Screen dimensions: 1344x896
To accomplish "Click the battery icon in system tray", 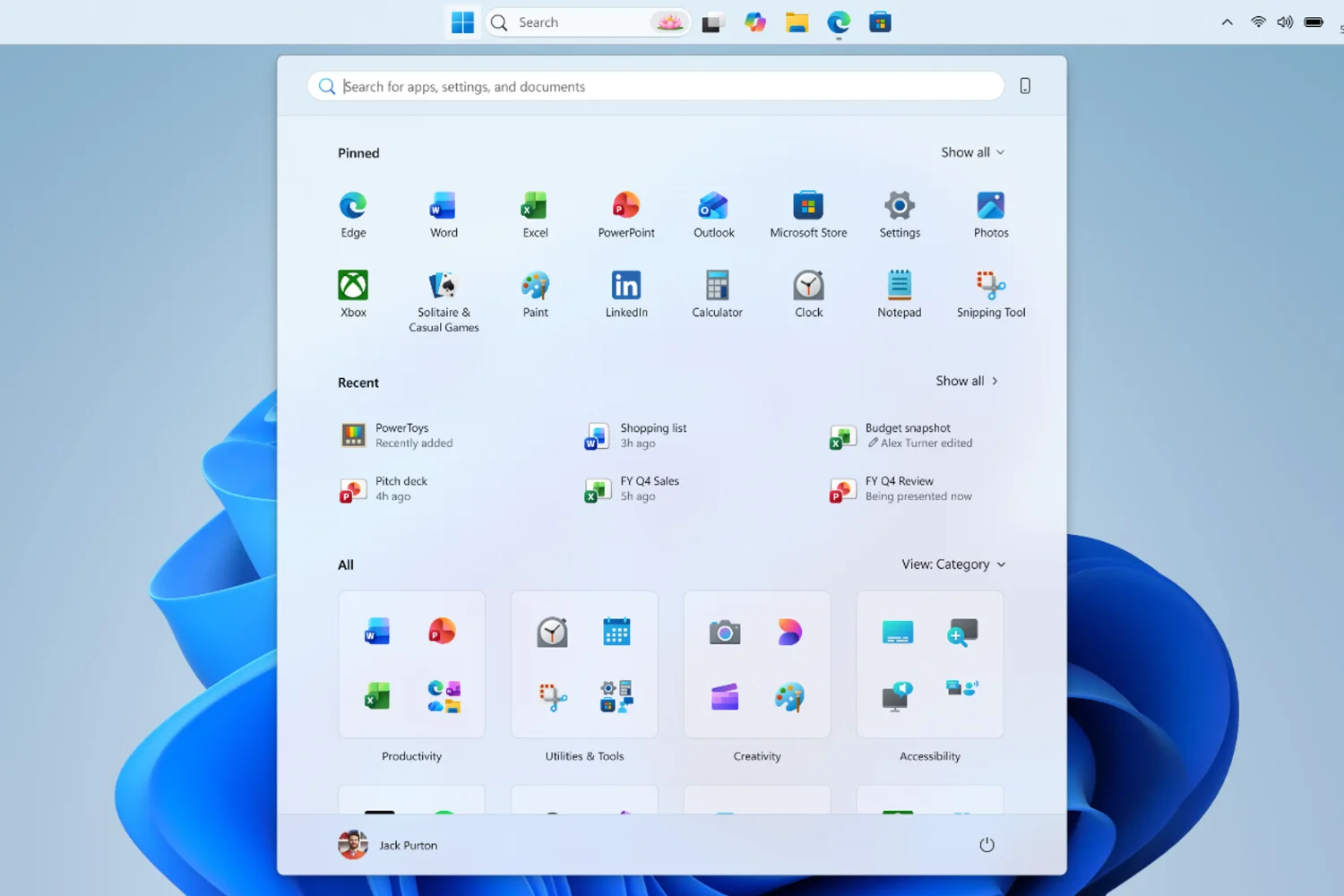I will click(x=1314, y=22).
